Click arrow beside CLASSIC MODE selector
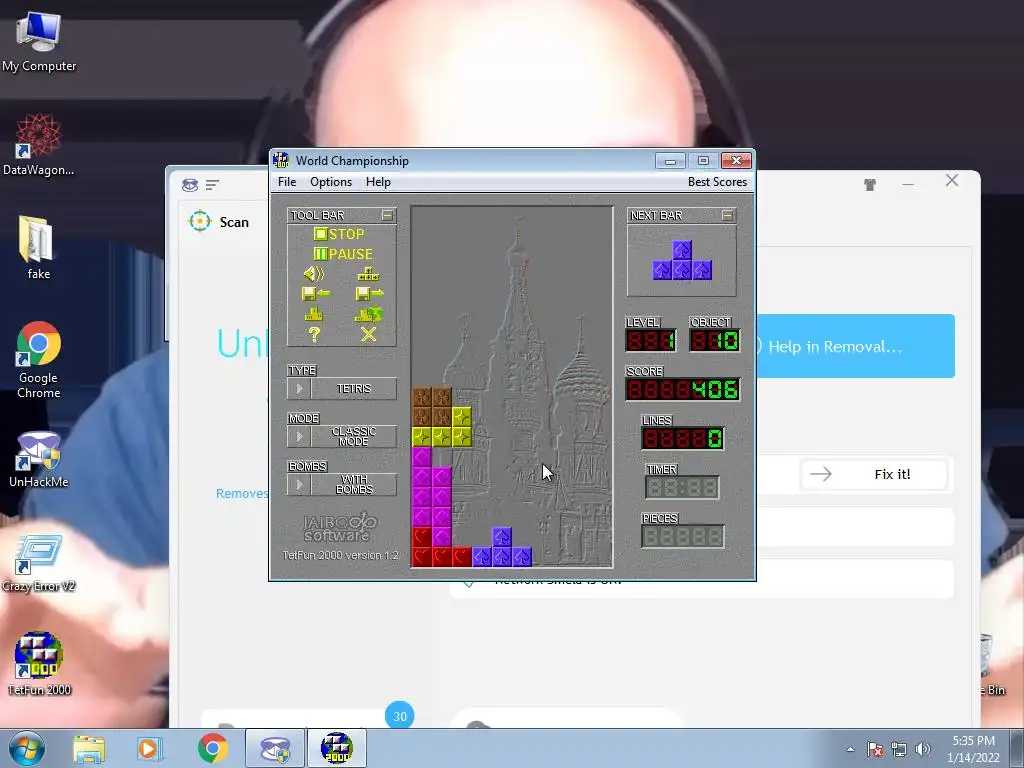The height and width of the screenshot is (768, 1024). 299,436
